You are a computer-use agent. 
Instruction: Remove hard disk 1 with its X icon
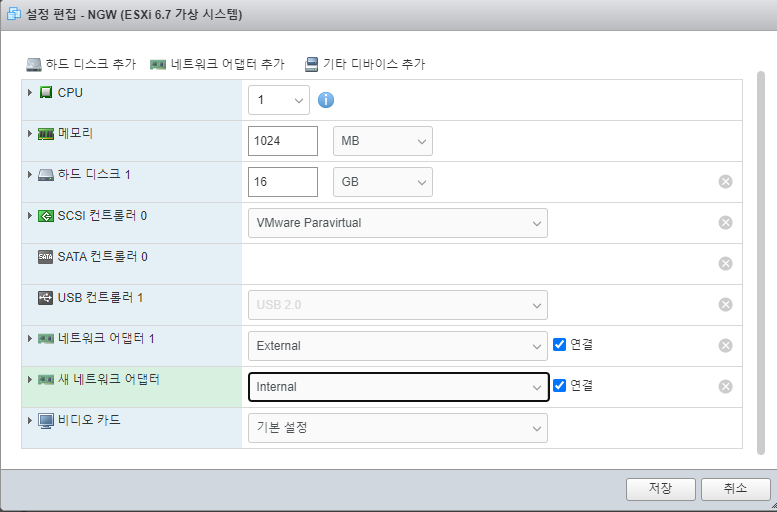(x=725, y=182)
